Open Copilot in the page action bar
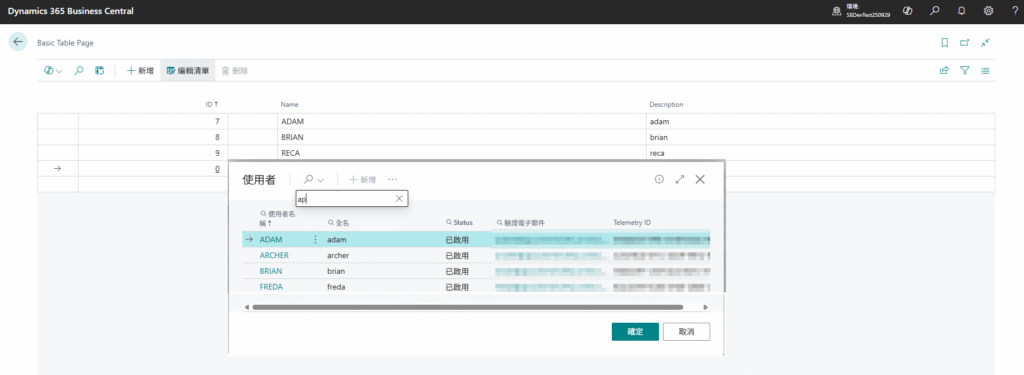 pyautogui.click(x=53, y=71)
